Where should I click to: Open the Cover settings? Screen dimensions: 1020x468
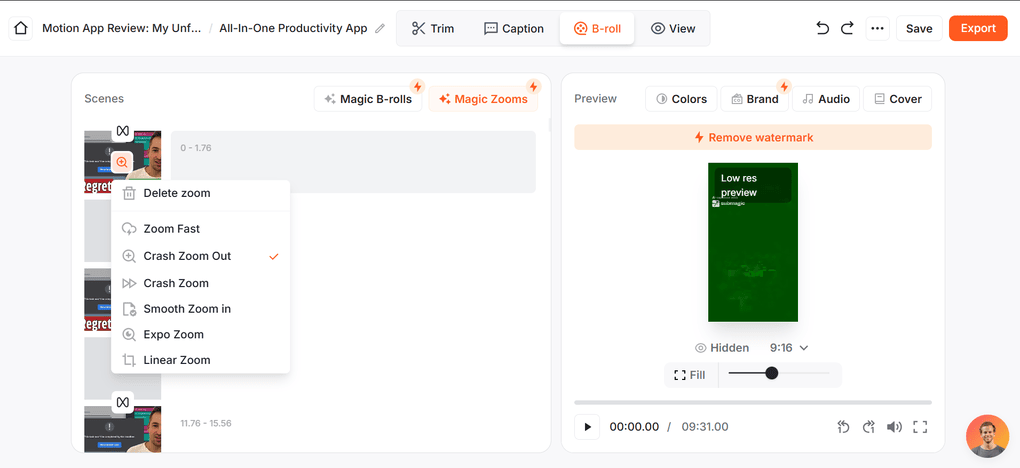point(897,99)
